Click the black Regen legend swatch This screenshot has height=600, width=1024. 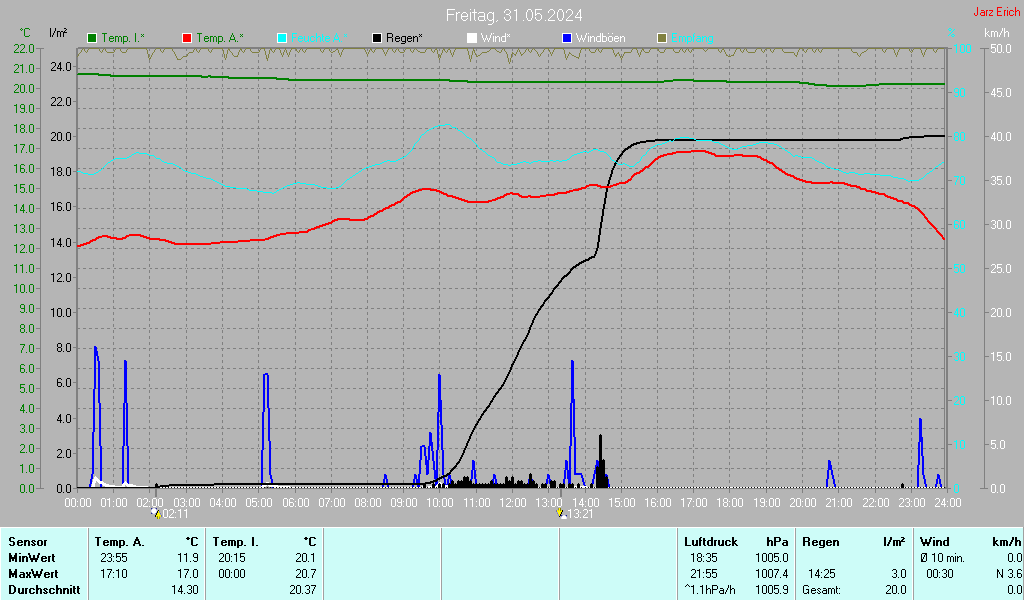(x=377, y=38)
